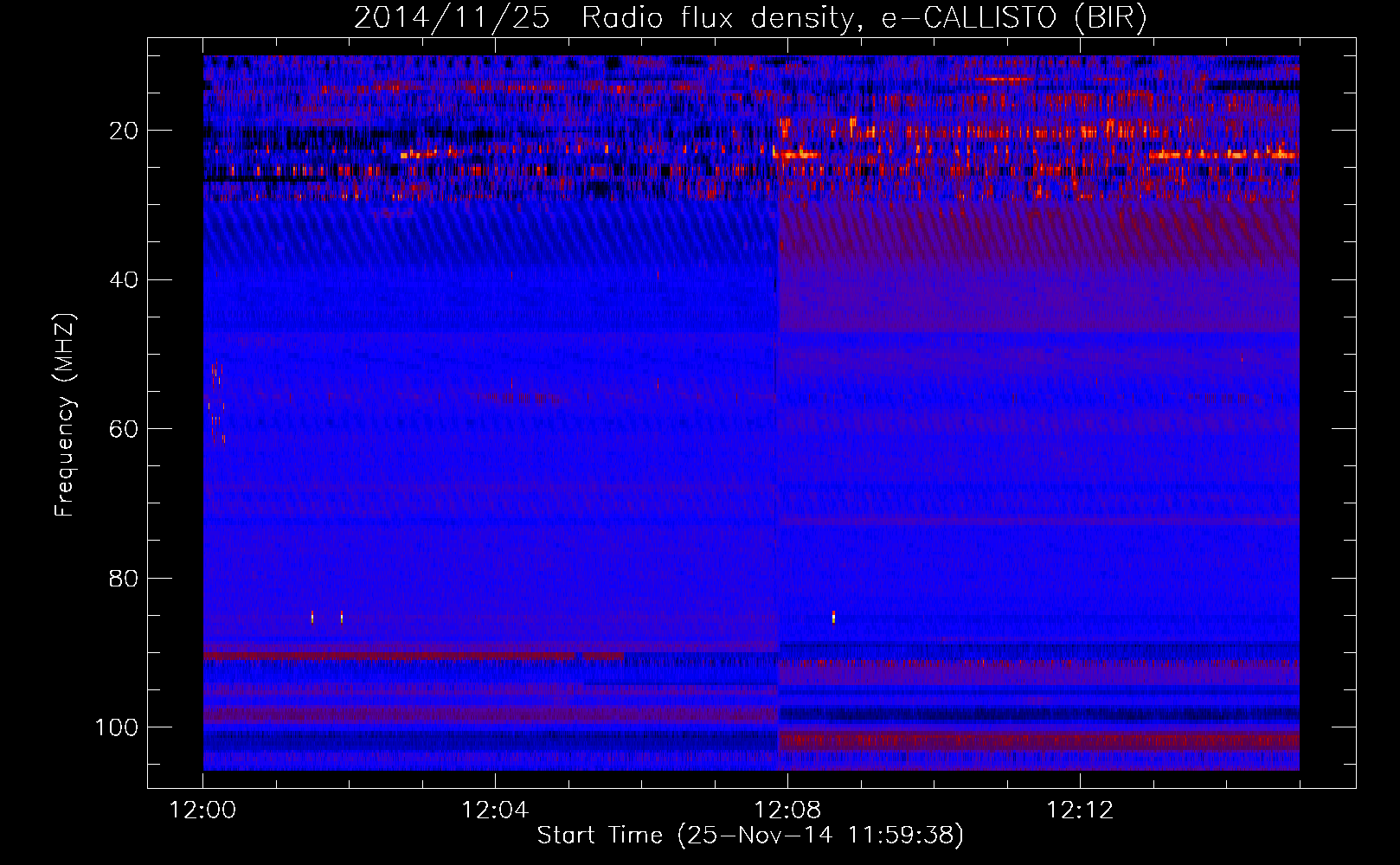Viewport: 1400px width, 865px height.
Task: Click the 20 MHz frequency tick label
Action: pos(125,131)
